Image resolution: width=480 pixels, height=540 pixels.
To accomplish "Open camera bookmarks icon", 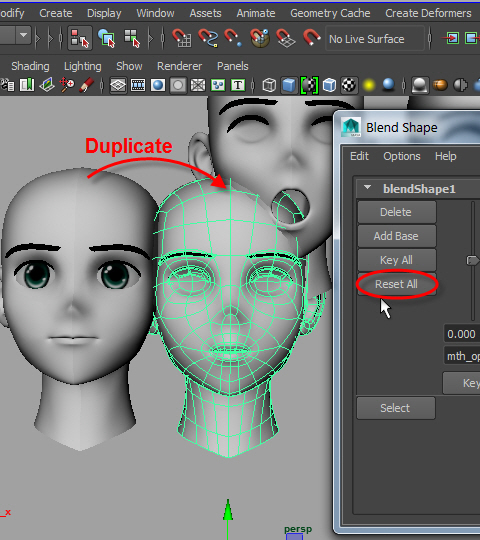I will pos(27,85).
